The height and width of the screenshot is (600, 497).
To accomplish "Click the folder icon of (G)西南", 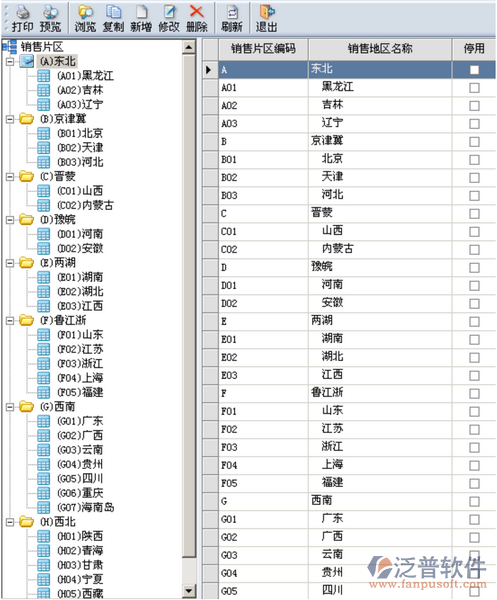I will tap(26, 406).
